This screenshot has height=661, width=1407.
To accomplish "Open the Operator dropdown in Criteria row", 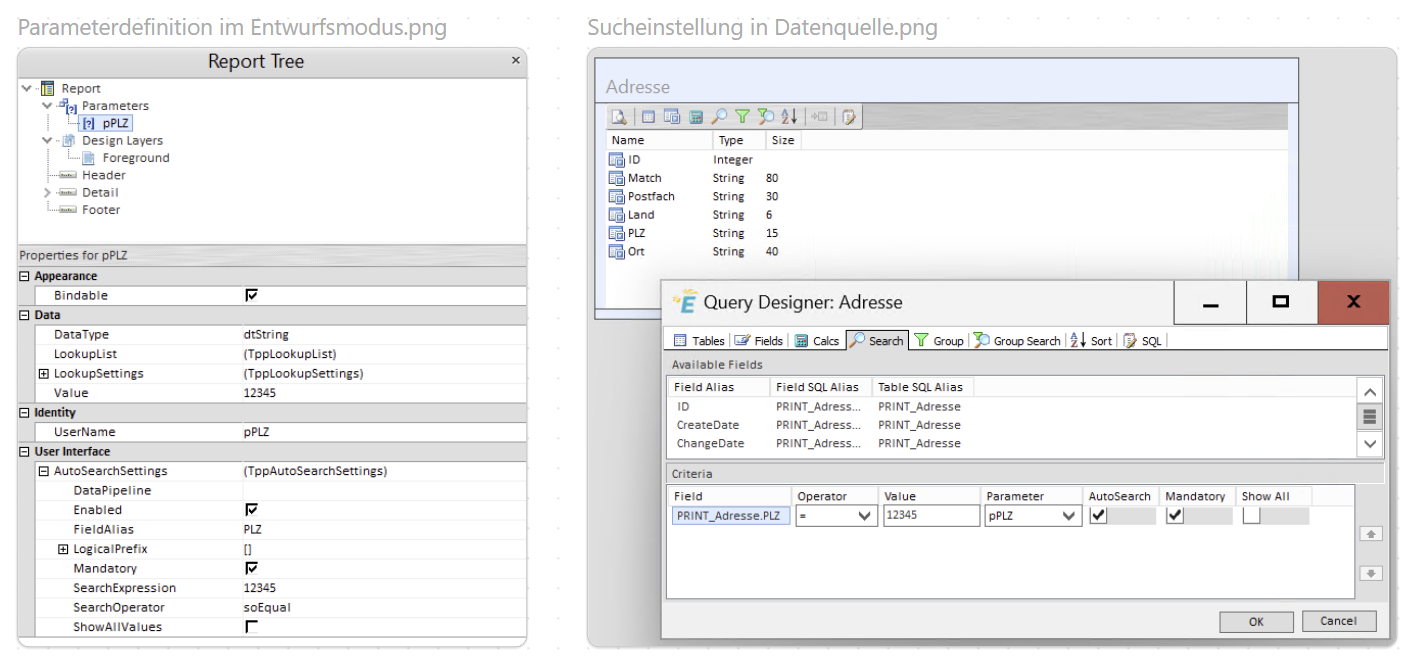I will [x=864, y=516].
